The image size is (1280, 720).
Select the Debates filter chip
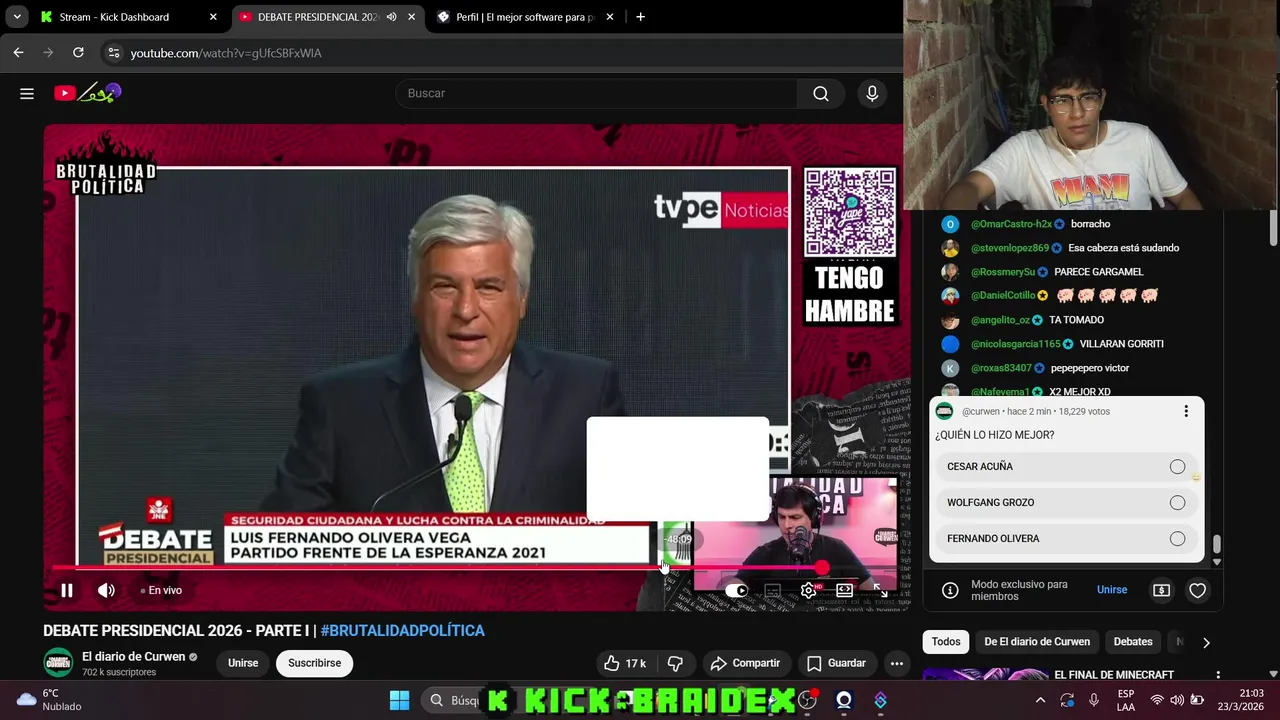click(1133, 642)
